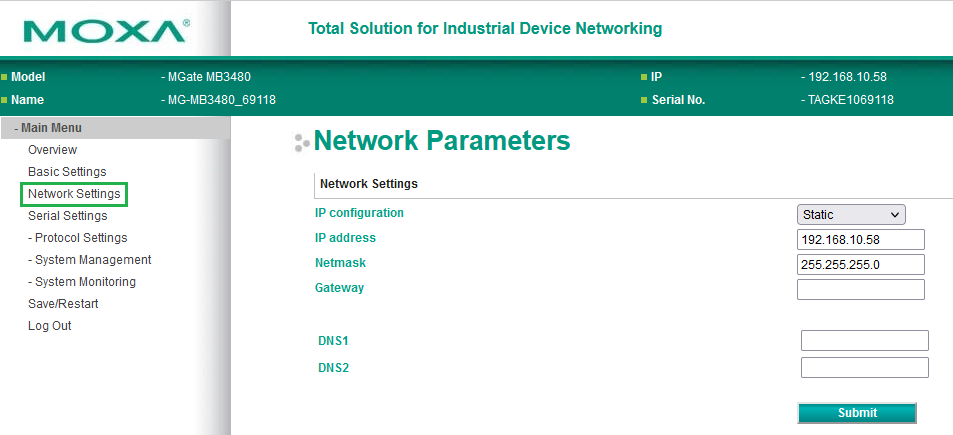Expand the Protocol Settings submenu

(x=78, y=238)
